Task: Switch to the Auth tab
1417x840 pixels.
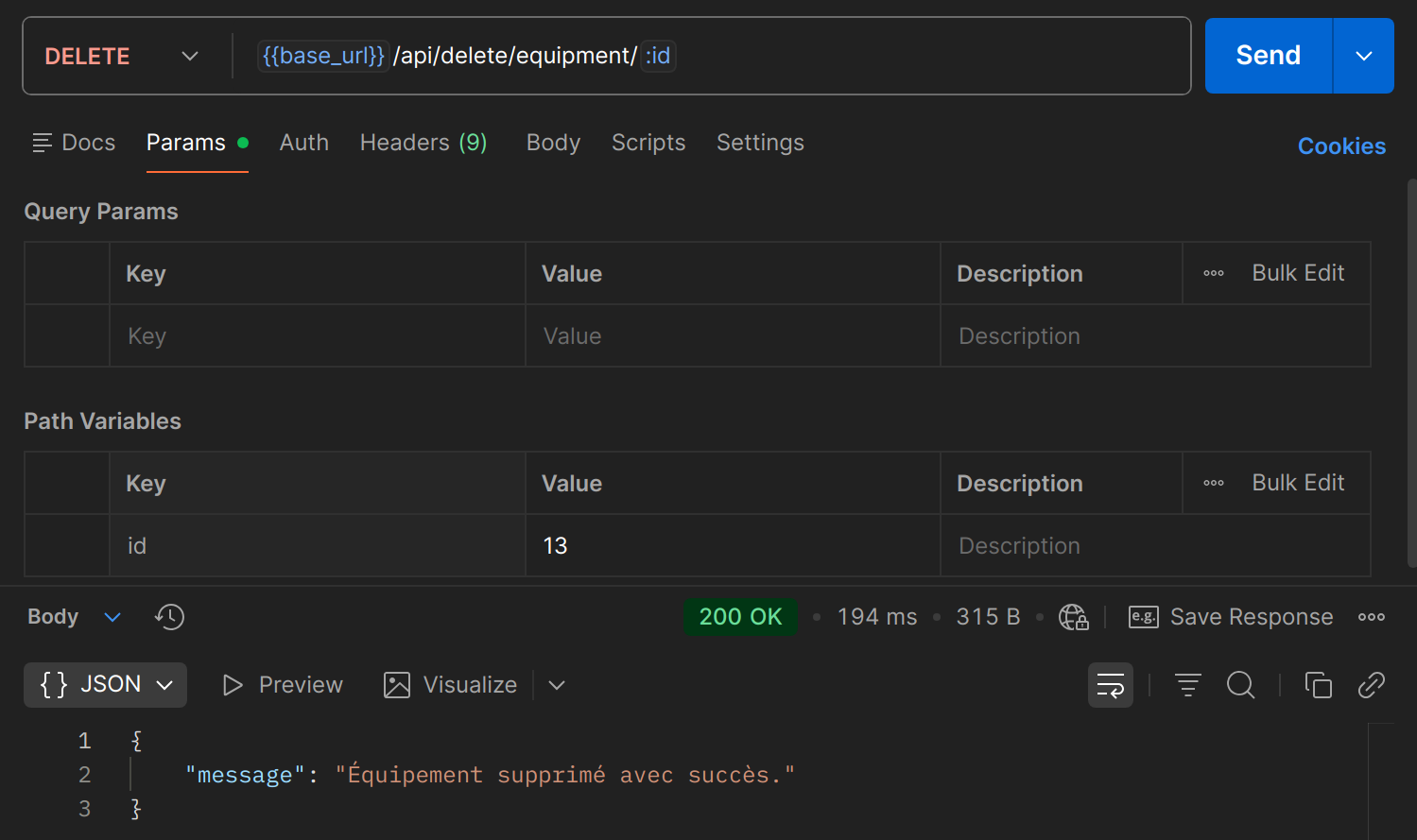Action: [x=304, y=143]
